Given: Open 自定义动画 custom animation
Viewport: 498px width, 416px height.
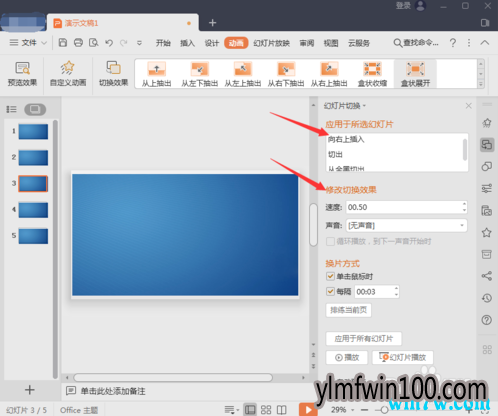Looking at the screenshot, I should 68,74.
